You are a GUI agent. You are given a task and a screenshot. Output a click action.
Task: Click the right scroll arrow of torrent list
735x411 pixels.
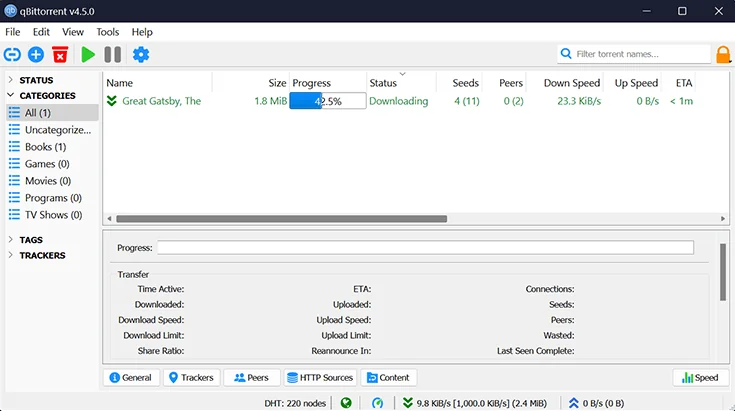(x=723, y=218)
